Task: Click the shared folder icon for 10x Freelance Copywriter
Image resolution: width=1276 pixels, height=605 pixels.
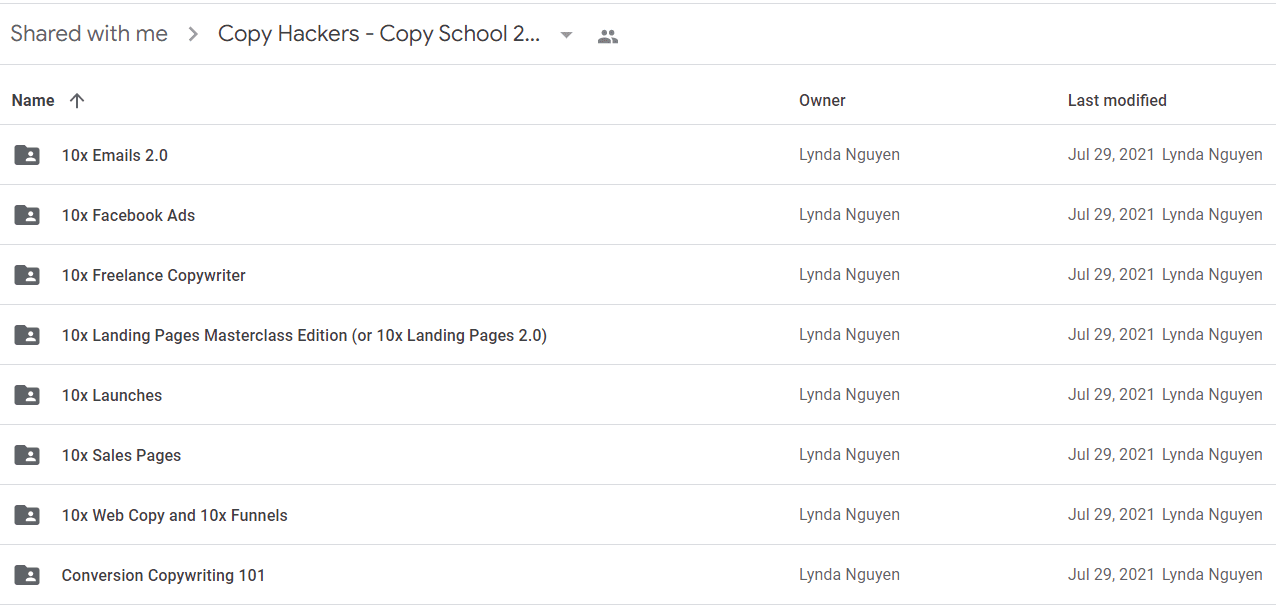Action: [x=27, y=275]
